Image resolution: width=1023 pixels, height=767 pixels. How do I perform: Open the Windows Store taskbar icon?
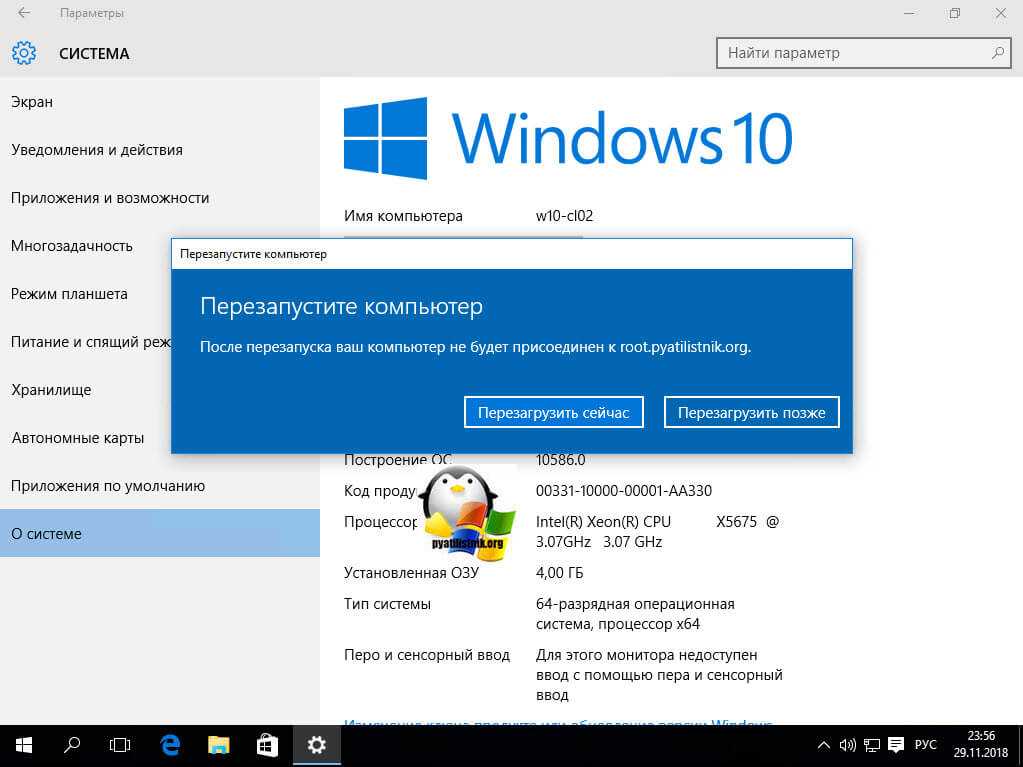pos(267,744)
